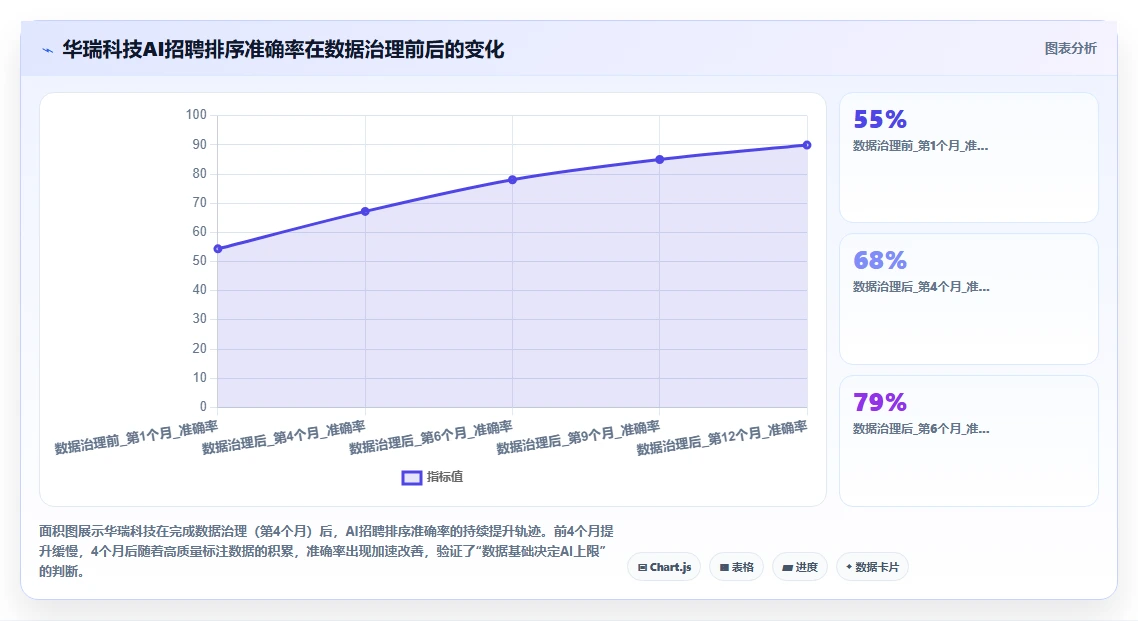The height and width of the screenshot is (621, 1138).
Task: Click x-axis label 数据治理后_第4个月_准确率
Action: [284, 437]
